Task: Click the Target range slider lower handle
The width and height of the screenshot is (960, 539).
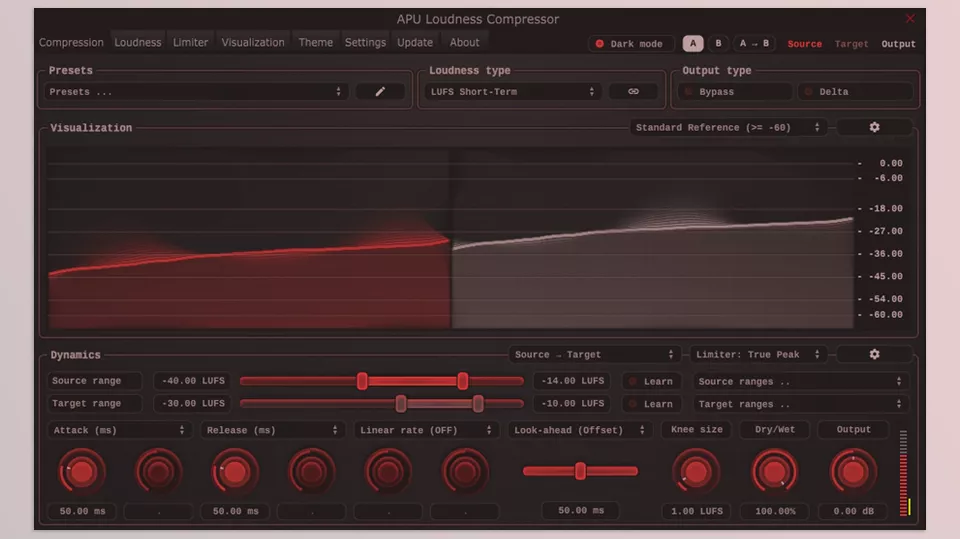Action: (x=401, y=404)
